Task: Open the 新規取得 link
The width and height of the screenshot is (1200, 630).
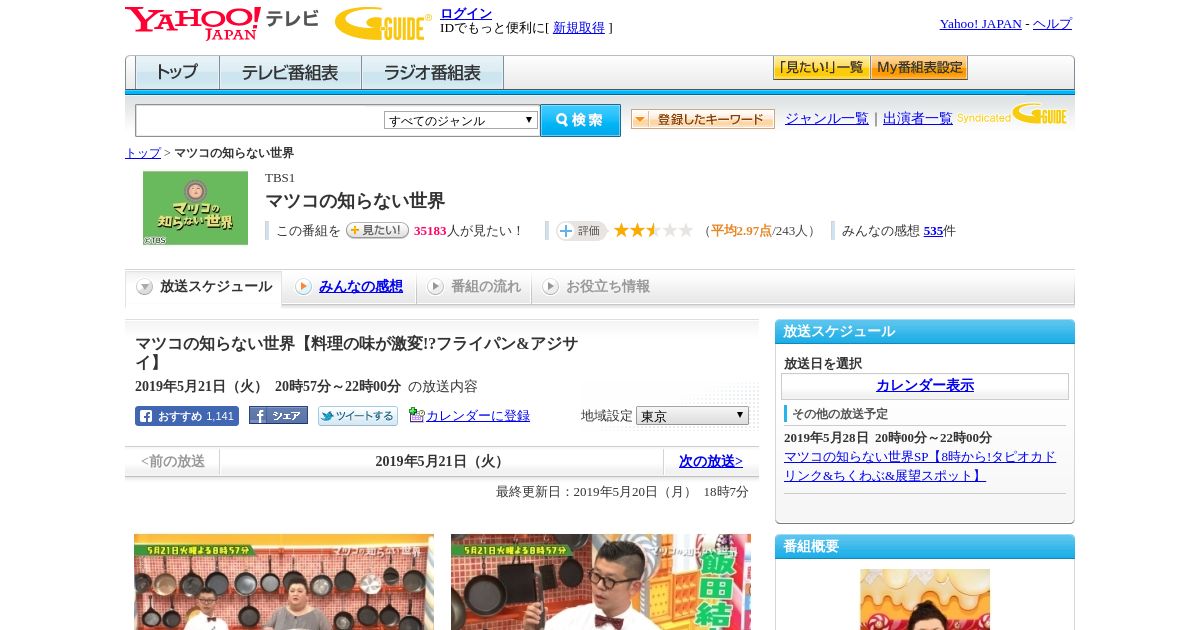Action: [579, 28]
